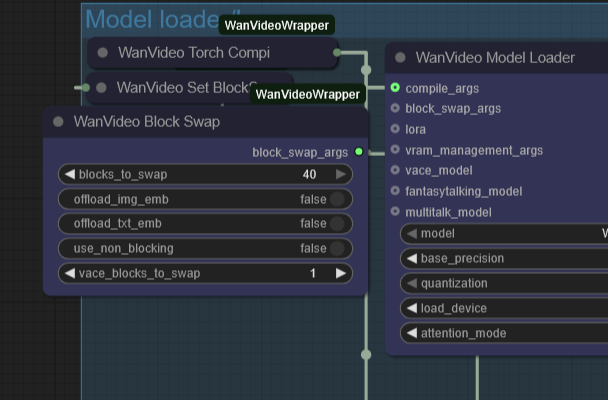Open the base_precision dropdown
Image resolution: width=608 pixels, height=400 pixels.
pyautogui.click(x=504, y=258)
